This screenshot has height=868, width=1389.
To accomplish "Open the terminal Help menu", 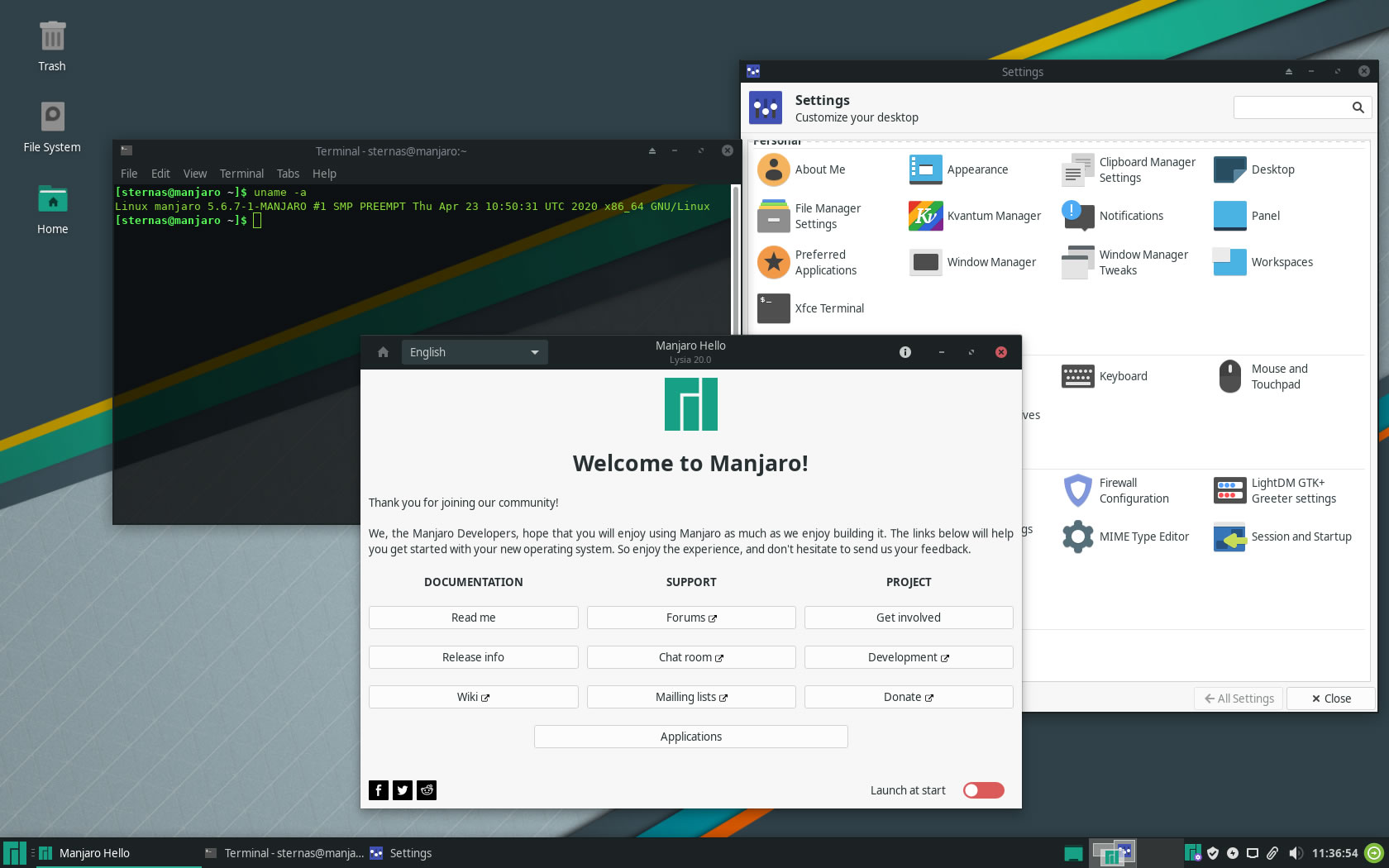I will point(324,174).
